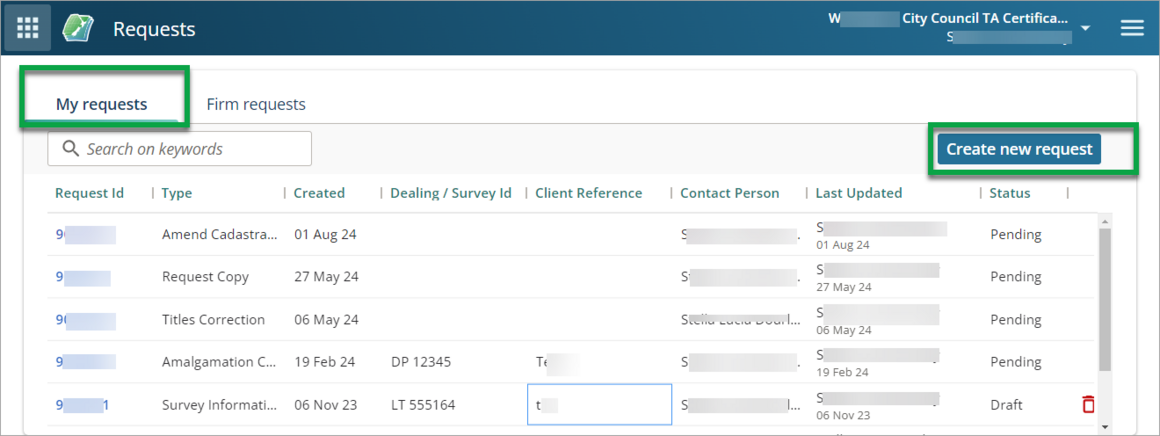Switch to the My requests tab
Image resolution: width=1160 pixels, height=436 pixels.
(101, 104)
